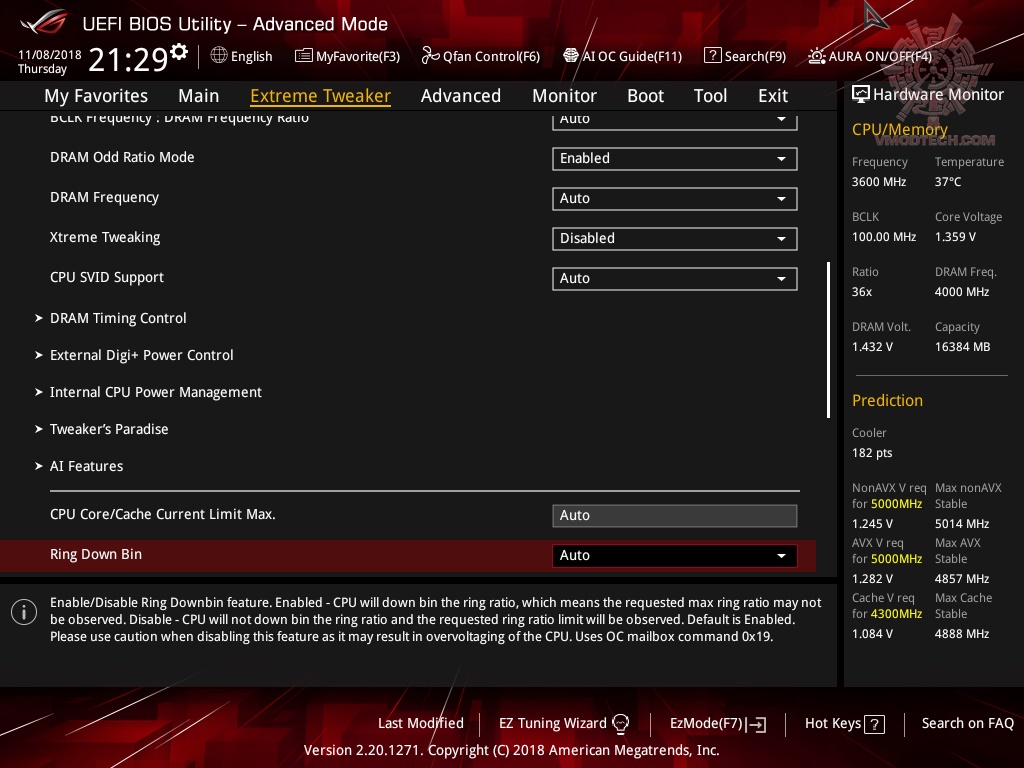Click the Hot Keys question mark icon
Image resolution: width=1024 pixels, height=768 pixels.
(874, 724)
